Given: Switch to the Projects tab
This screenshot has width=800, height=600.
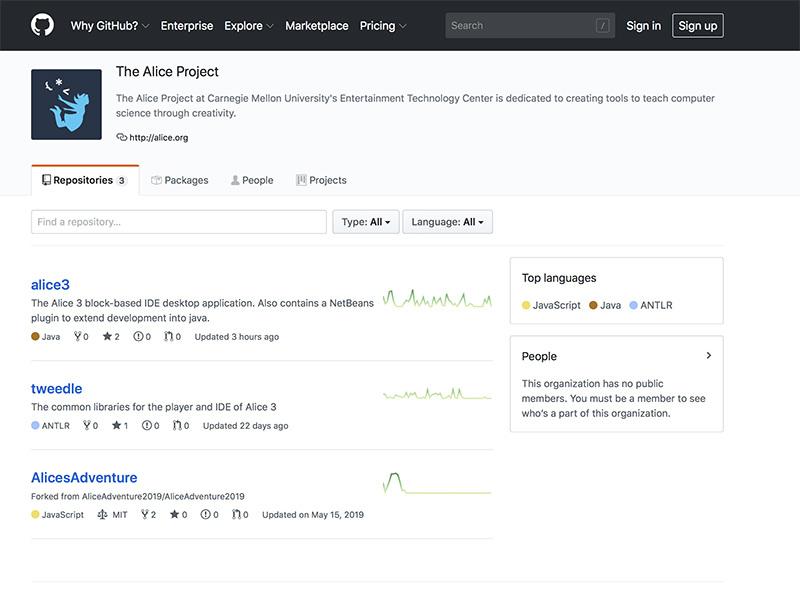Looking at the screenshot, I should pos(321,180).
